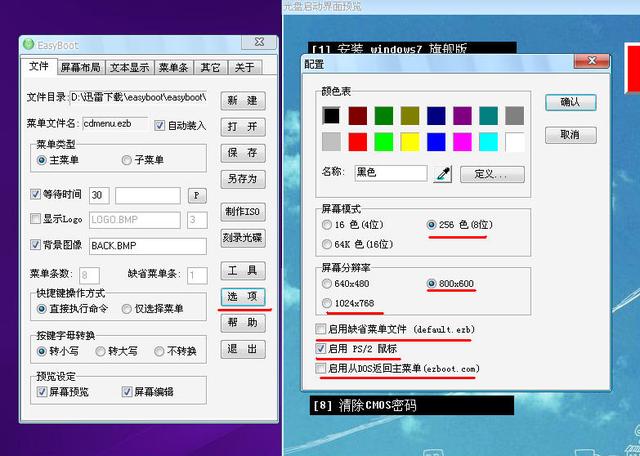Select the bright green color swatch
The width and height of the screenshot is (640, 456).
pos(384,142)
